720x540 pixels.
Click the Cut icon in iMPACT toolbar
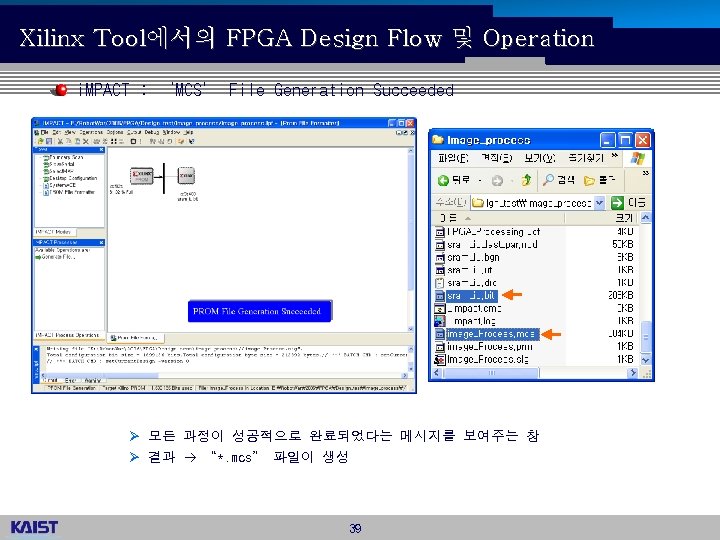coord(60,141)
